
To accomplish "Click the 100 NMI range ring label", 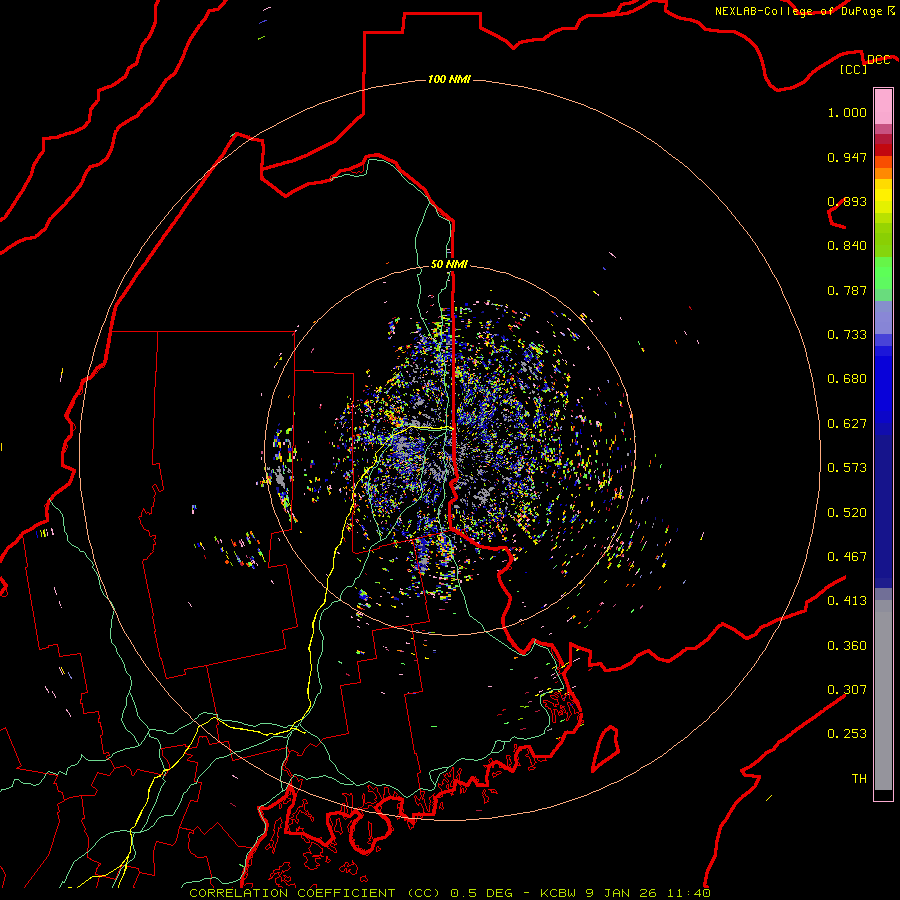I will pos(449,79).
